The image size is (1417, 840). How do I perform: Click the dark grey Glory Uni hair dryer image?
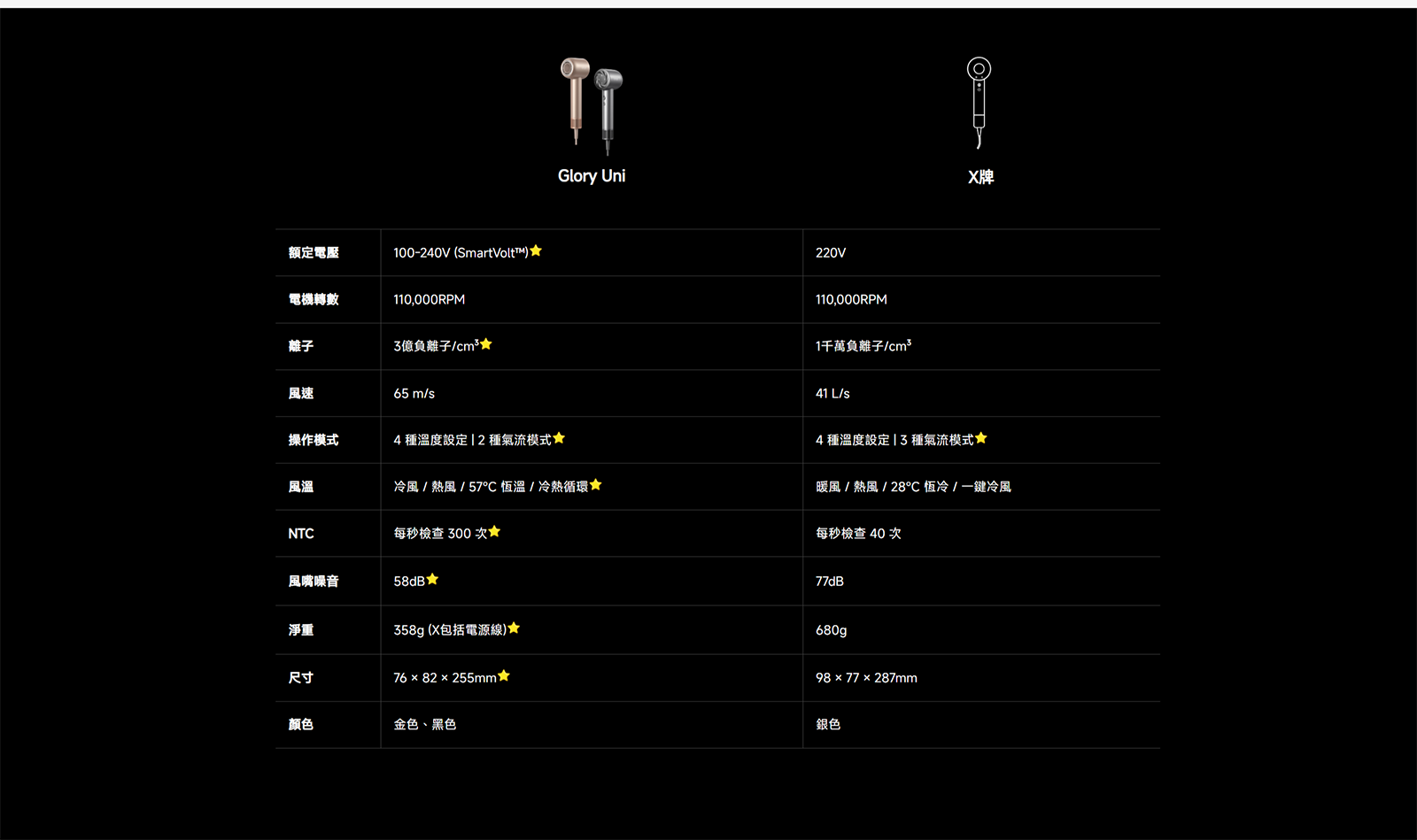pyautogui.click(x=608, y=111)
